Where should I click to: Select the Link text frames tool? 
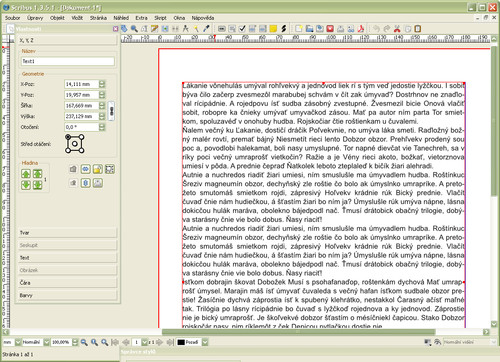pyautogui.click(x=165, y=29)
